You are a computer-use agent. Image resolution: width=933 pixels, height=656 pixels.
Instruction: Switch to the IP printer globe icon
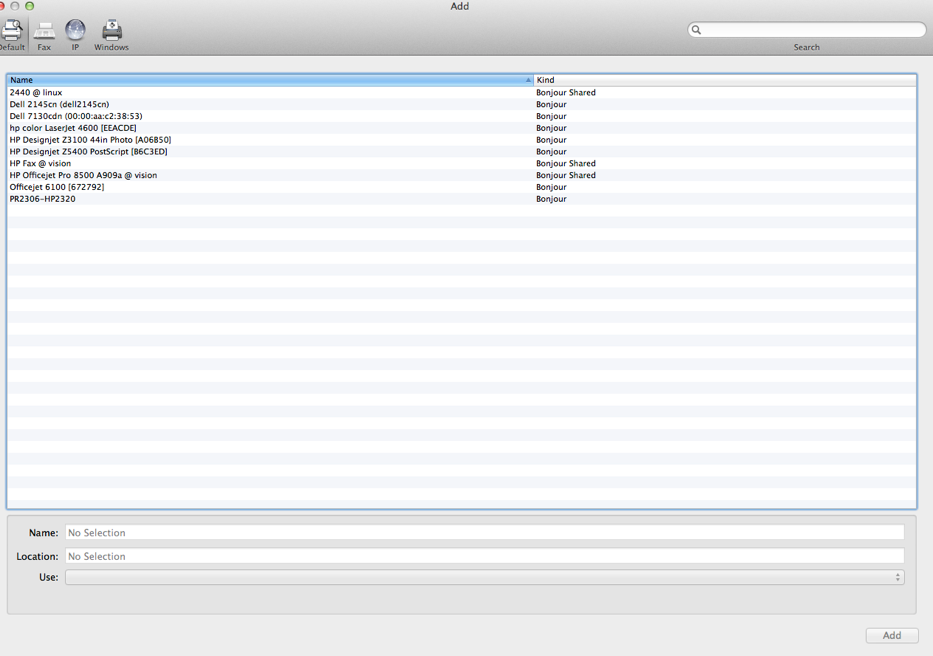coord(76,35)
